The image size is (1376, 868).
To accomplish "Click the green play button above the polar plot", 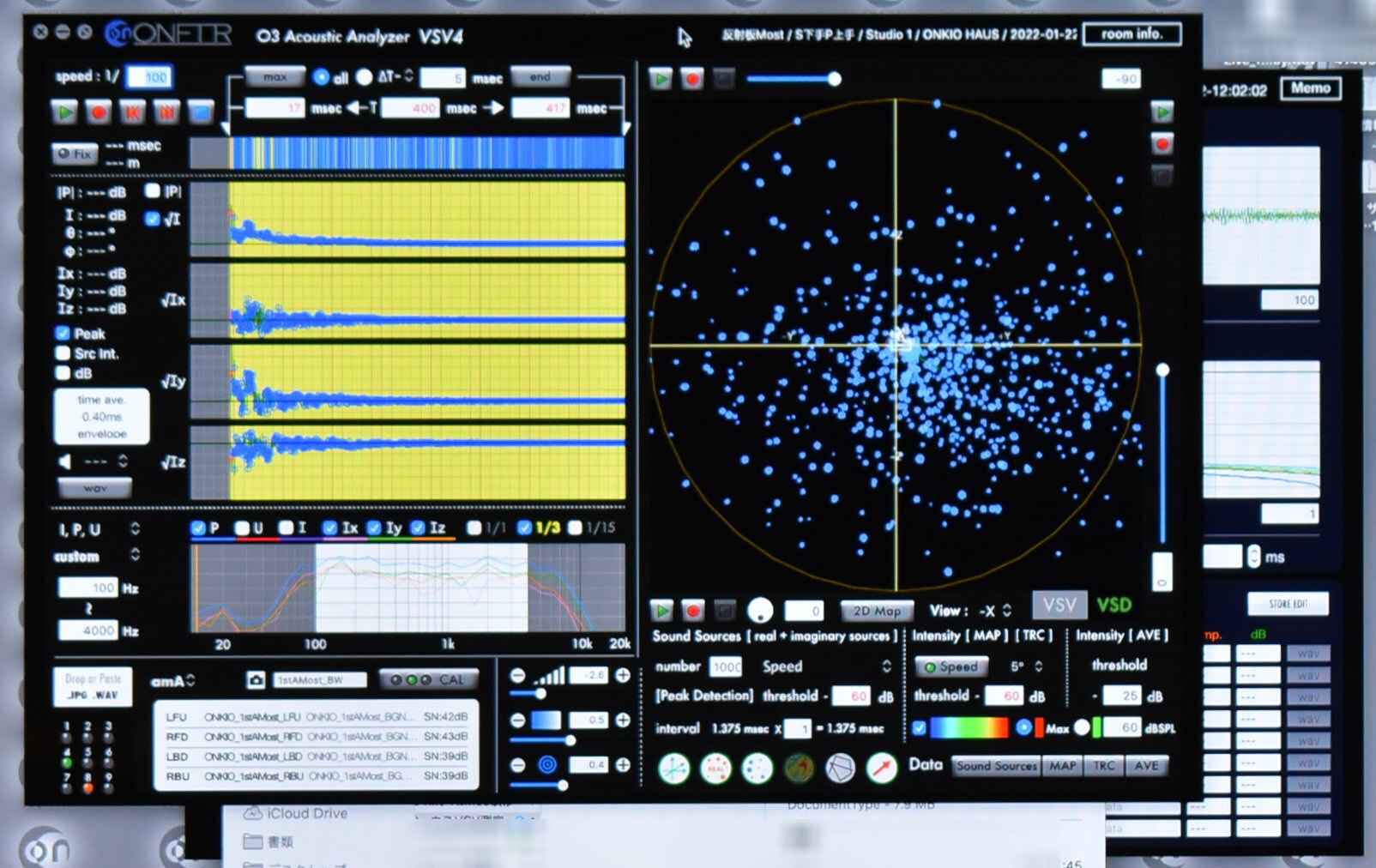I will click(x=661, y=79).
